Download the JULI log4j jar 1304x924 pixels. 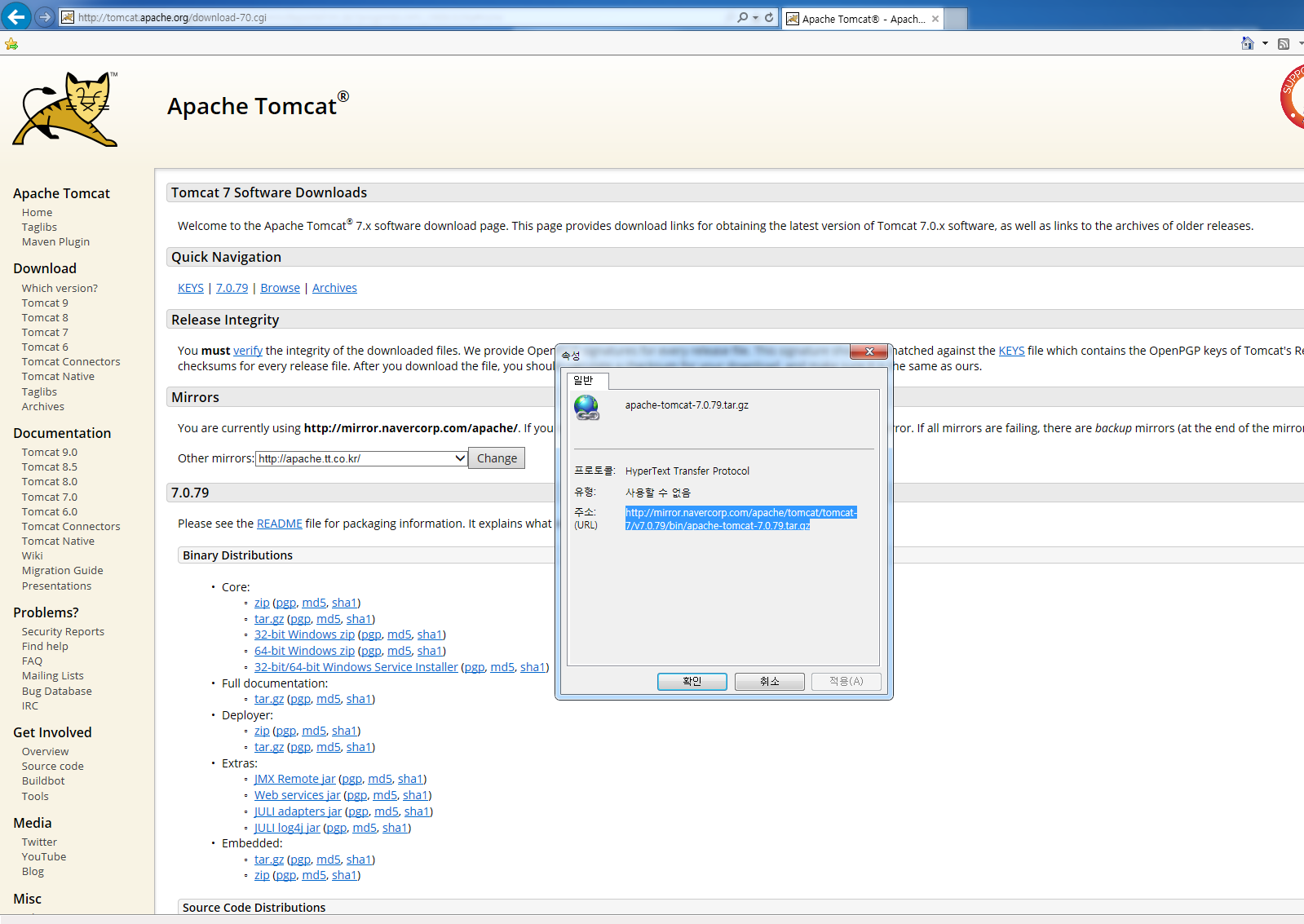pyautogui.click(x=287, y=828)
